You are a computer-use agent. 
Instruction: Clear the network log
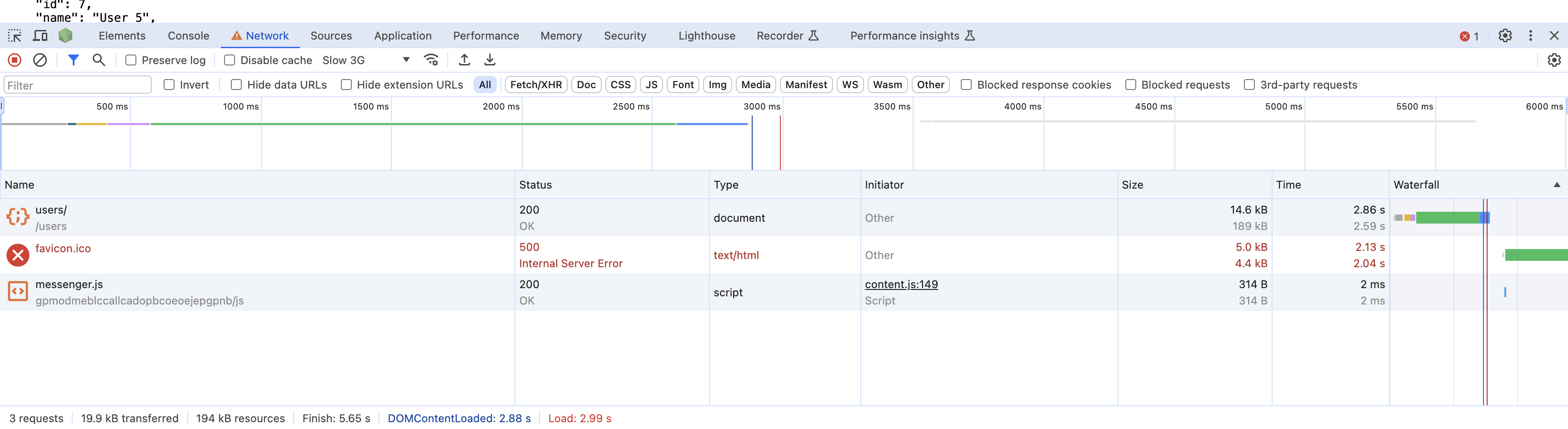pos(40,60)
